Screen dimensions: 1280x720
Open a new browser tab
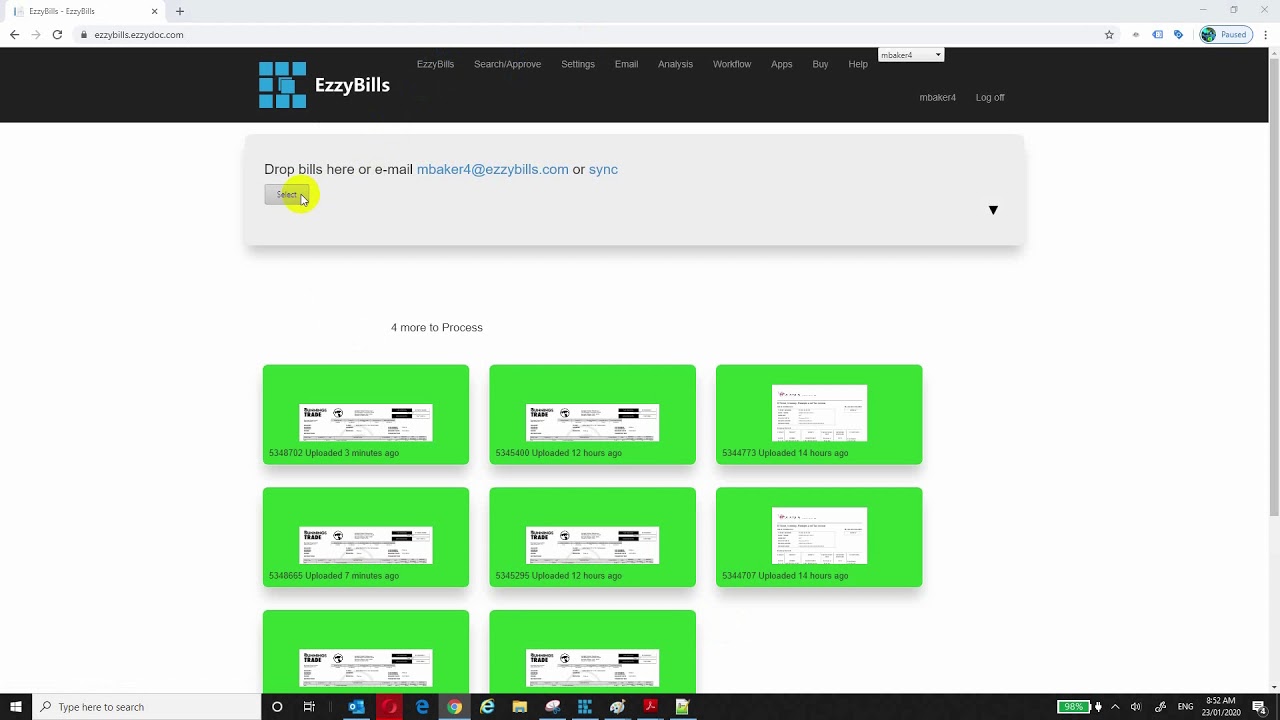[180, 11]
